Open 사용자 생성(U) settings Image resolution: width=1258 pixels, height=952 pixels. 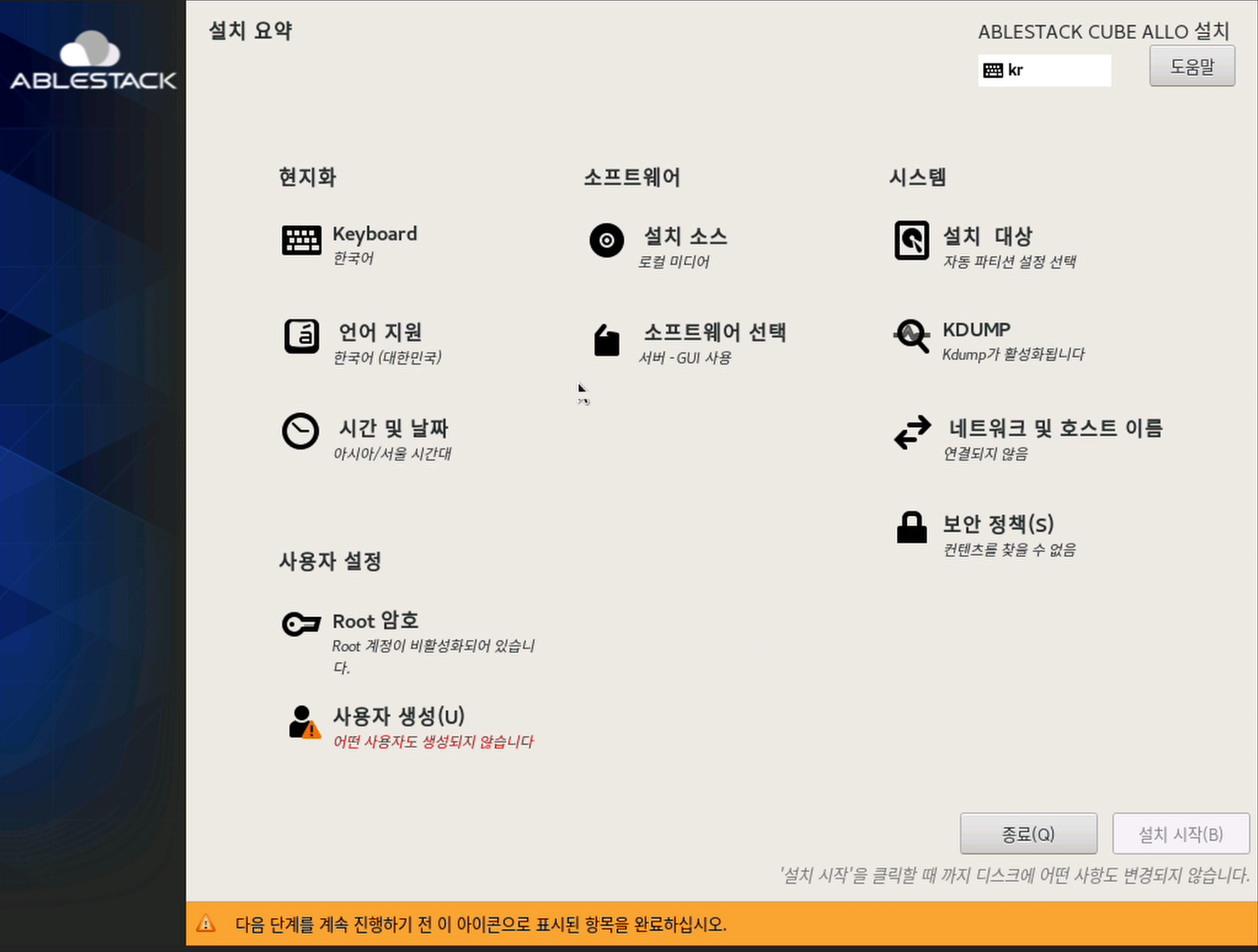(x=398, y=716)
